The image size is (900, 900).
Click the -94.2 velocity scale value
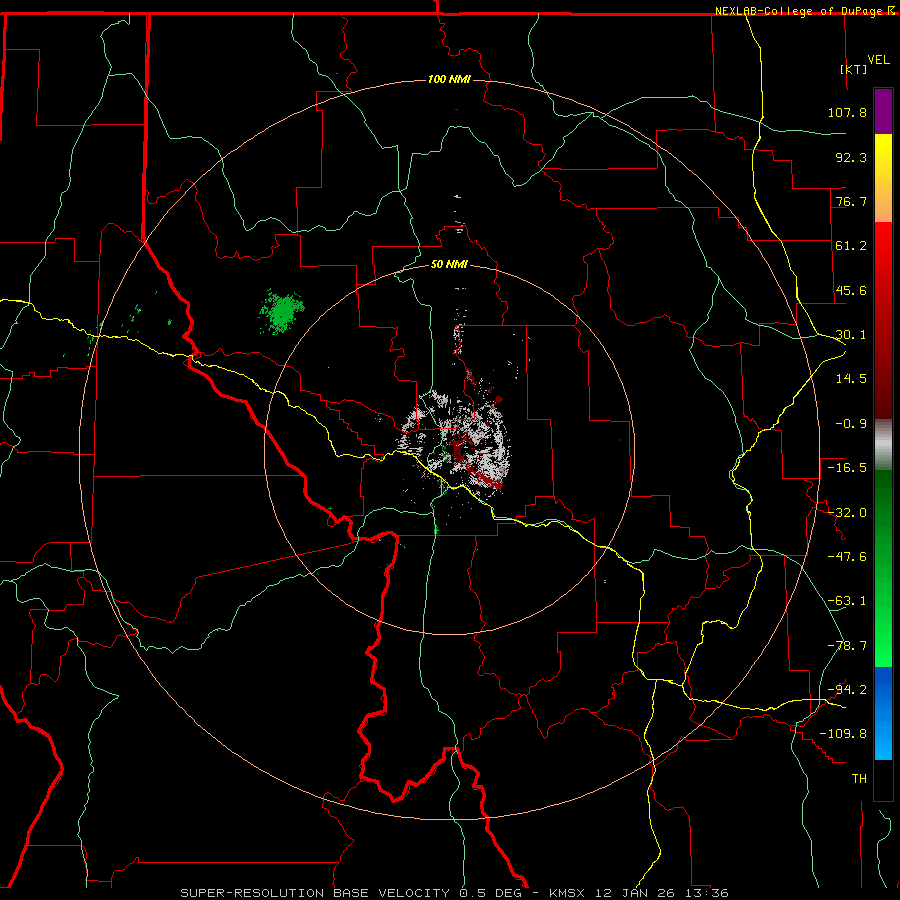[847, 689]
